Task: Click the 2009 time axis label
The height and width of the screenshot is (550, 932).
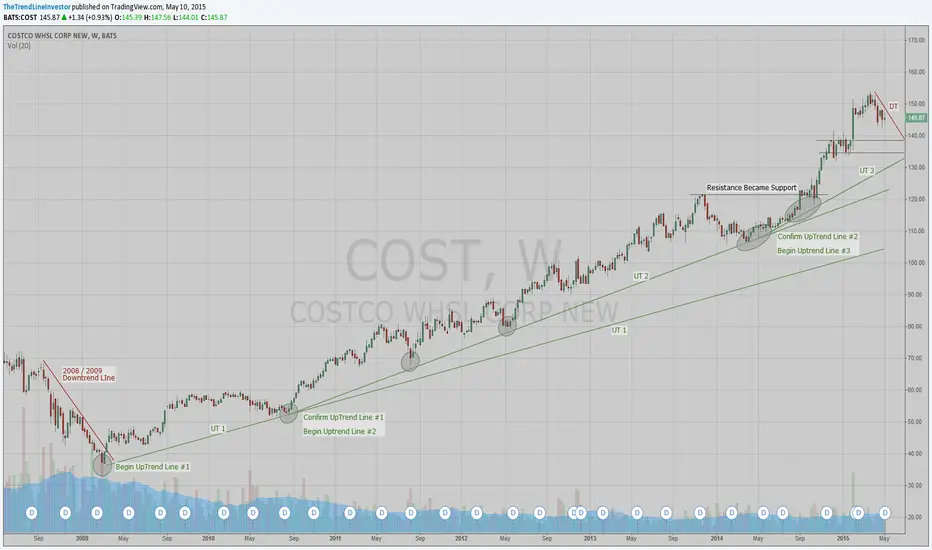Action: [x=82, y=539]
